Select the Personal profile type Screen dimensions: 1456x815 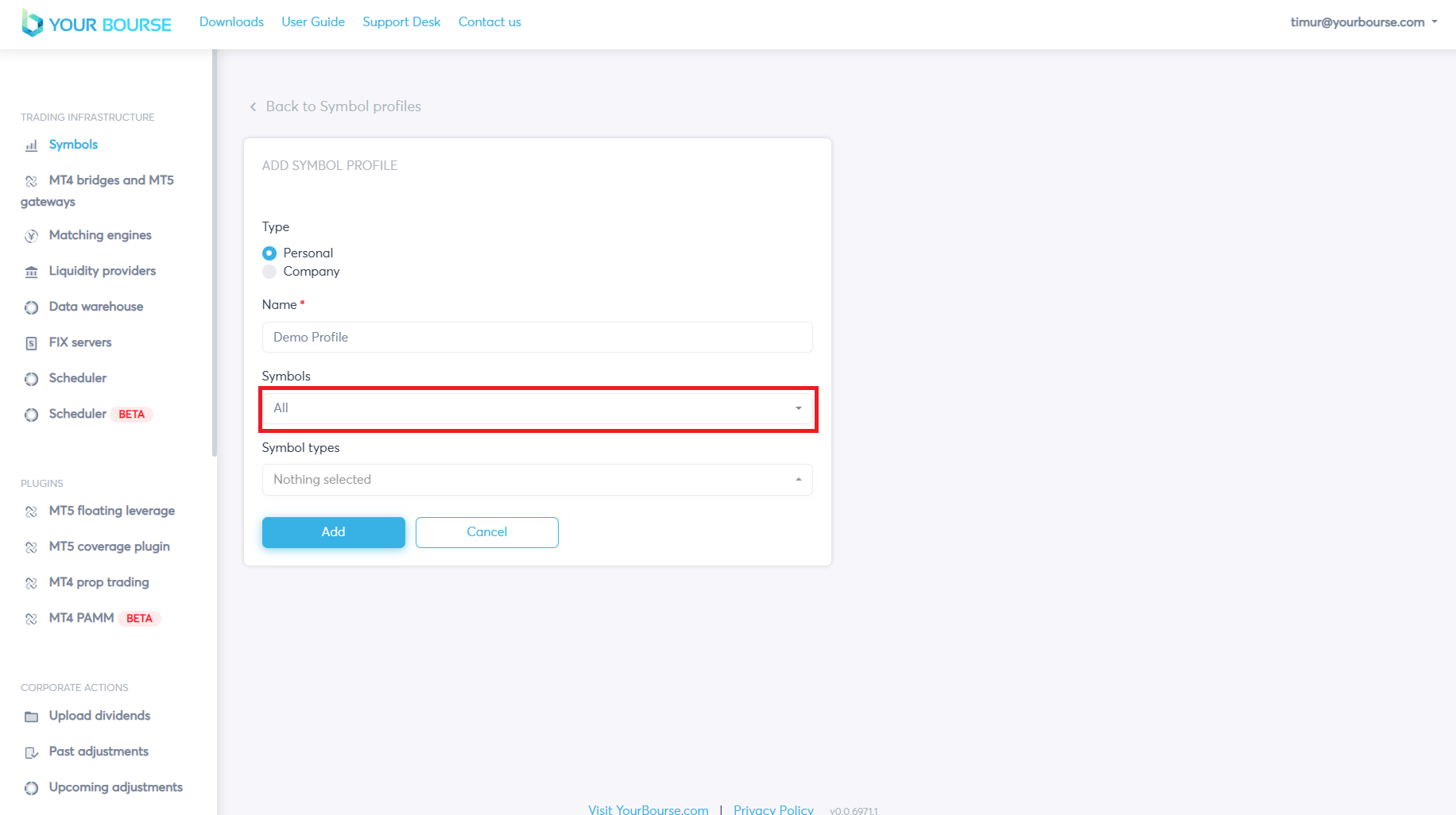click(x=269, y=253)
